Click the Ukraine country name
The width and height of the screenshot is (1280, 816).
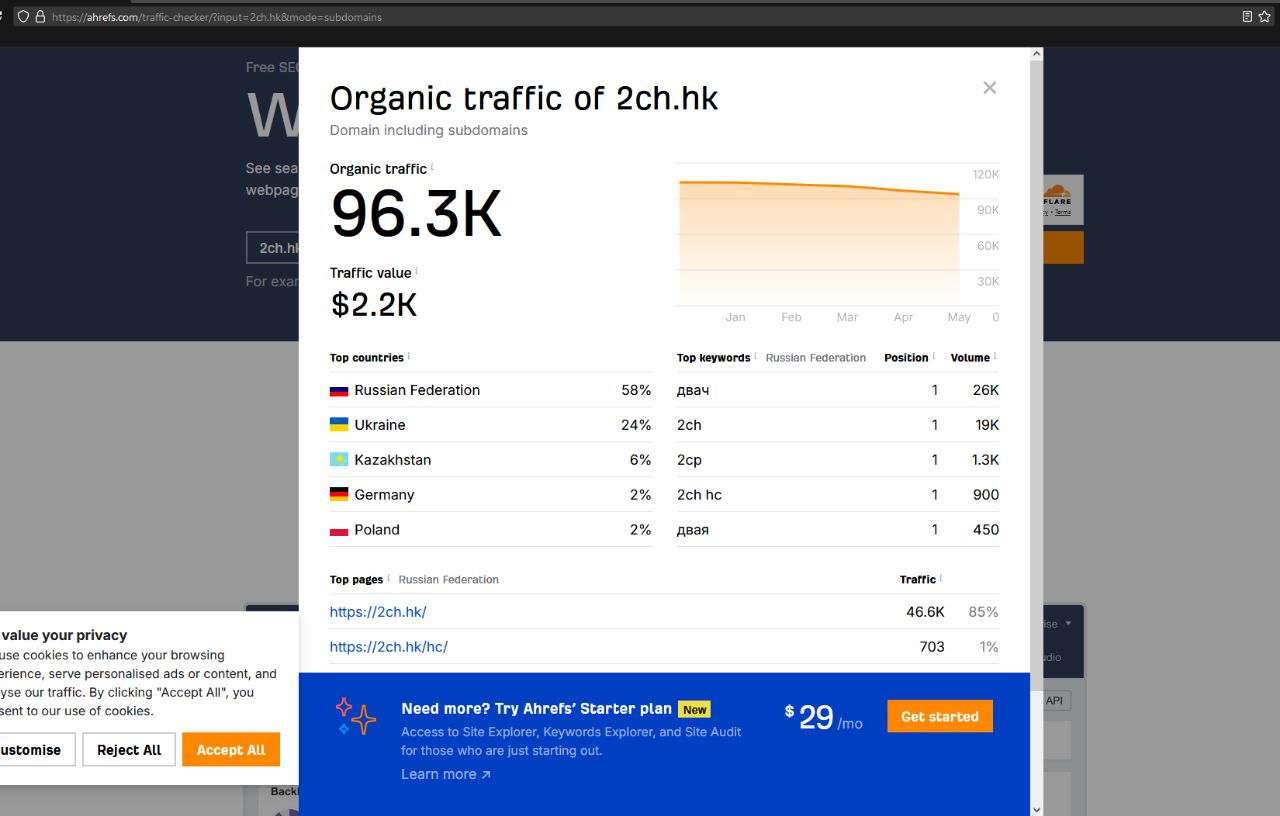coord(380,425)
